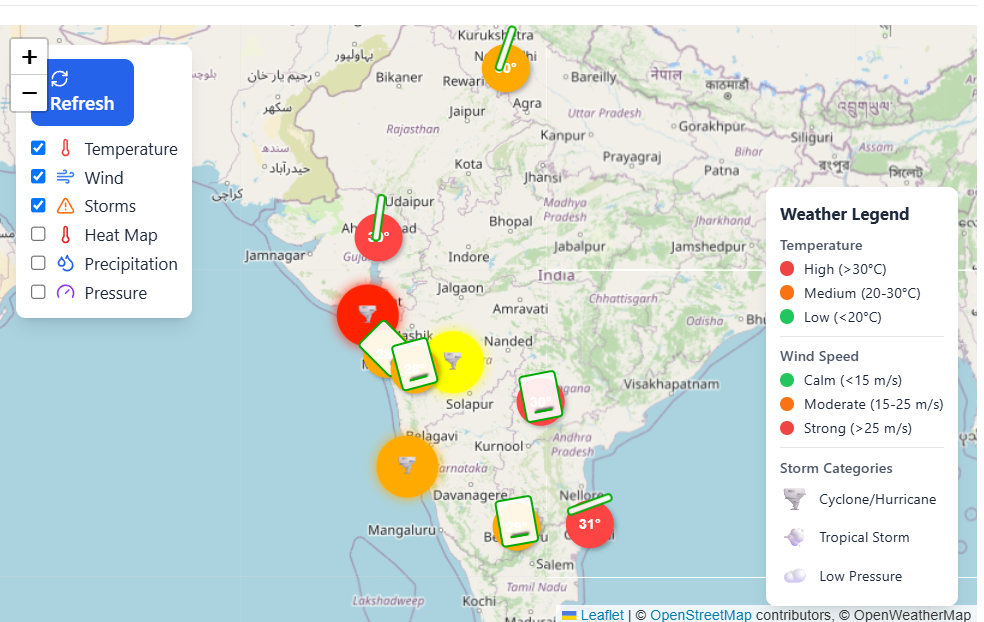
Task: Click the Prayagraj city label
Action: (x=632, y=157)
